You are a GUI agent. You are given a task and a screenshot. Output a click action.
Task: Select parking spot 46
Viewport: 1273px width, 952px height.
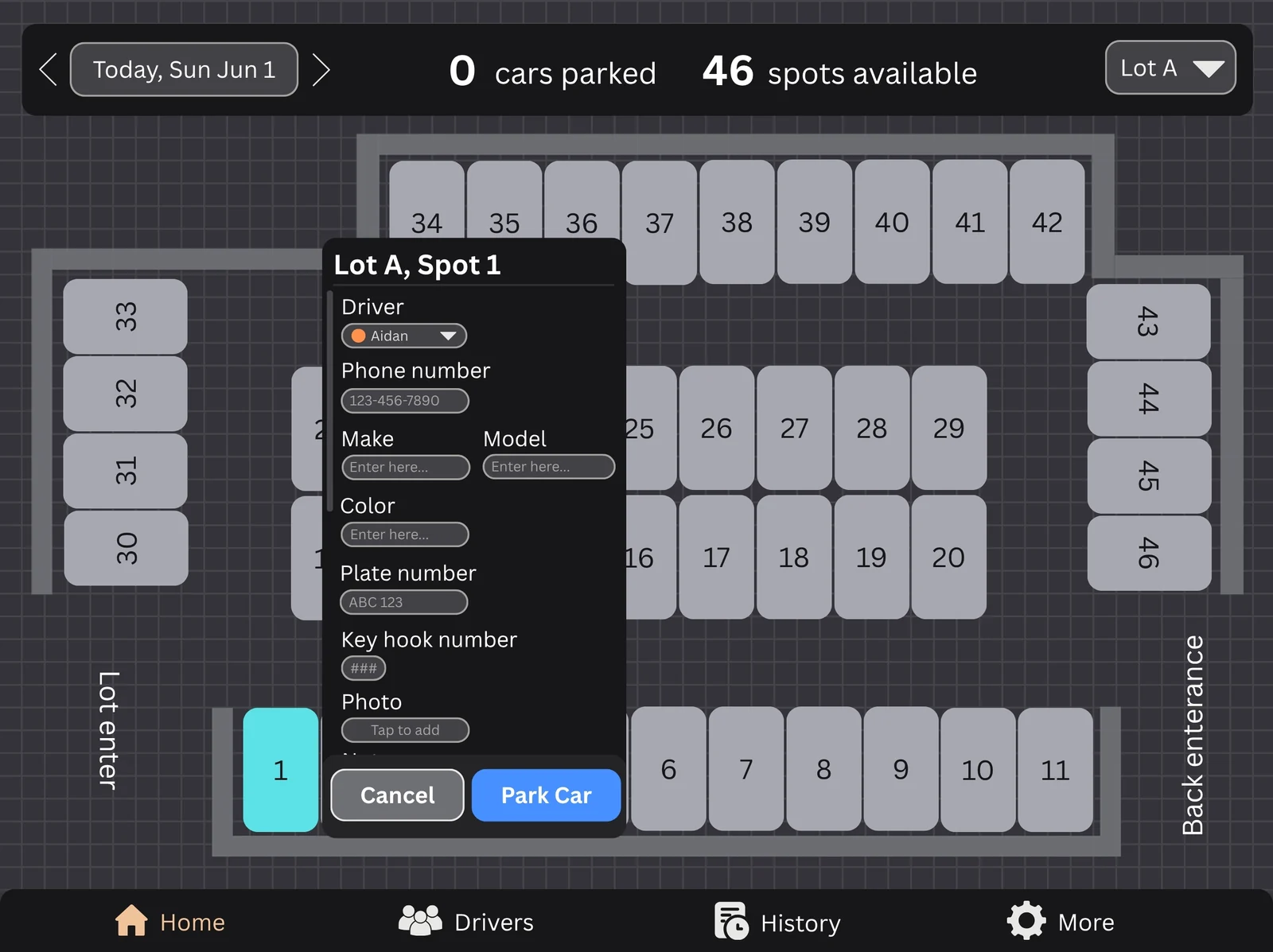click(1149, 553)
